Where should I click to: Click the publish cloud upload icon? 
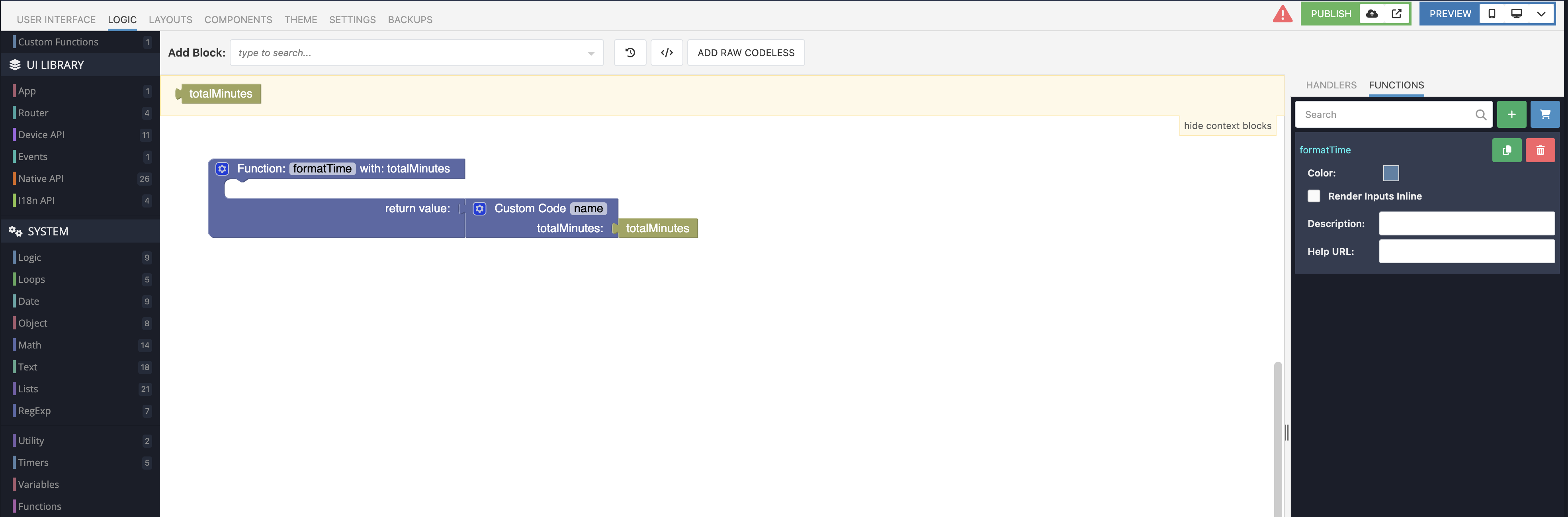[1372, 14]
